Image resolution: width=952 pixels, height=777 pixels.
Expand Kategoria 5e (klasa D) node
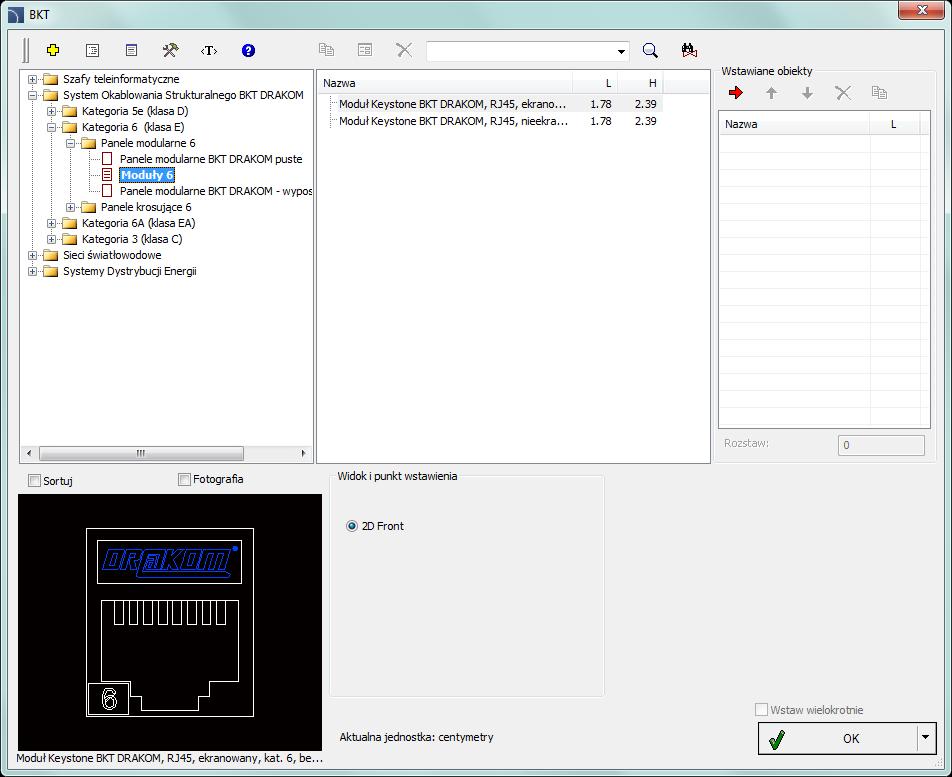point(52,111)
